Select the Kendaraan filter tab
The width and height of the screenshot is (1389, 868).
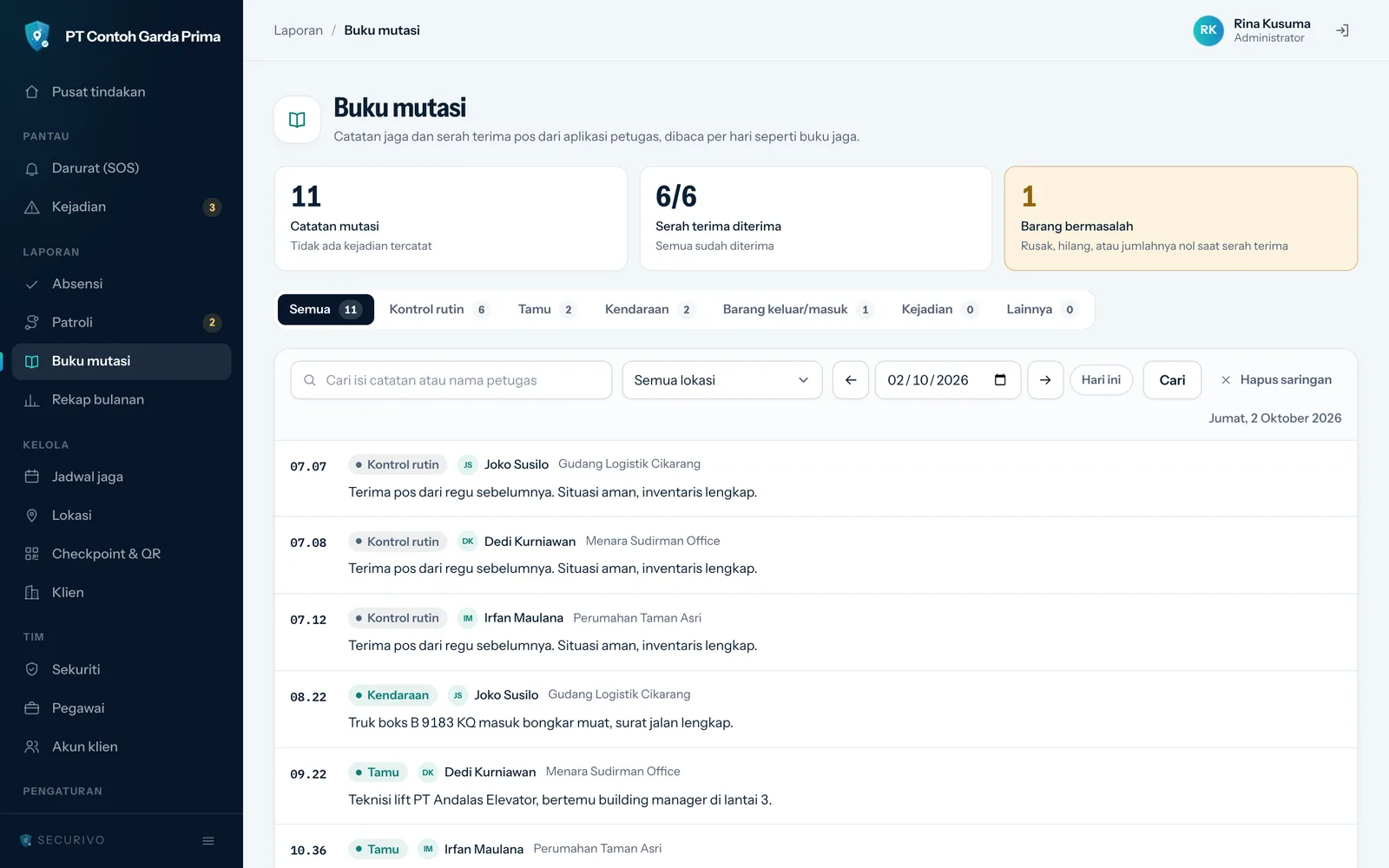coord(648,309)
